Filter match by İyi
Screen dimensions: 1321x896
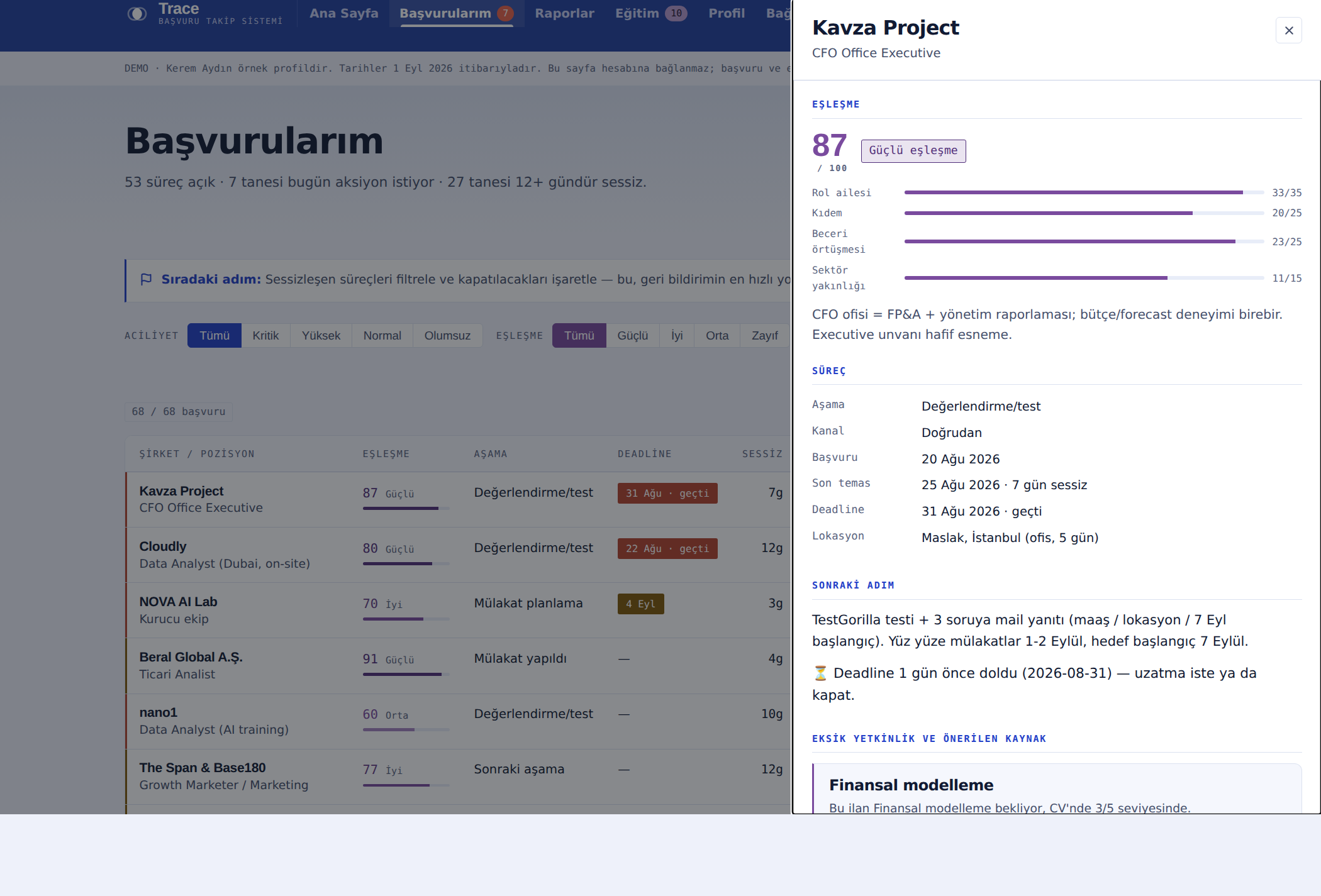coord(677,336)
